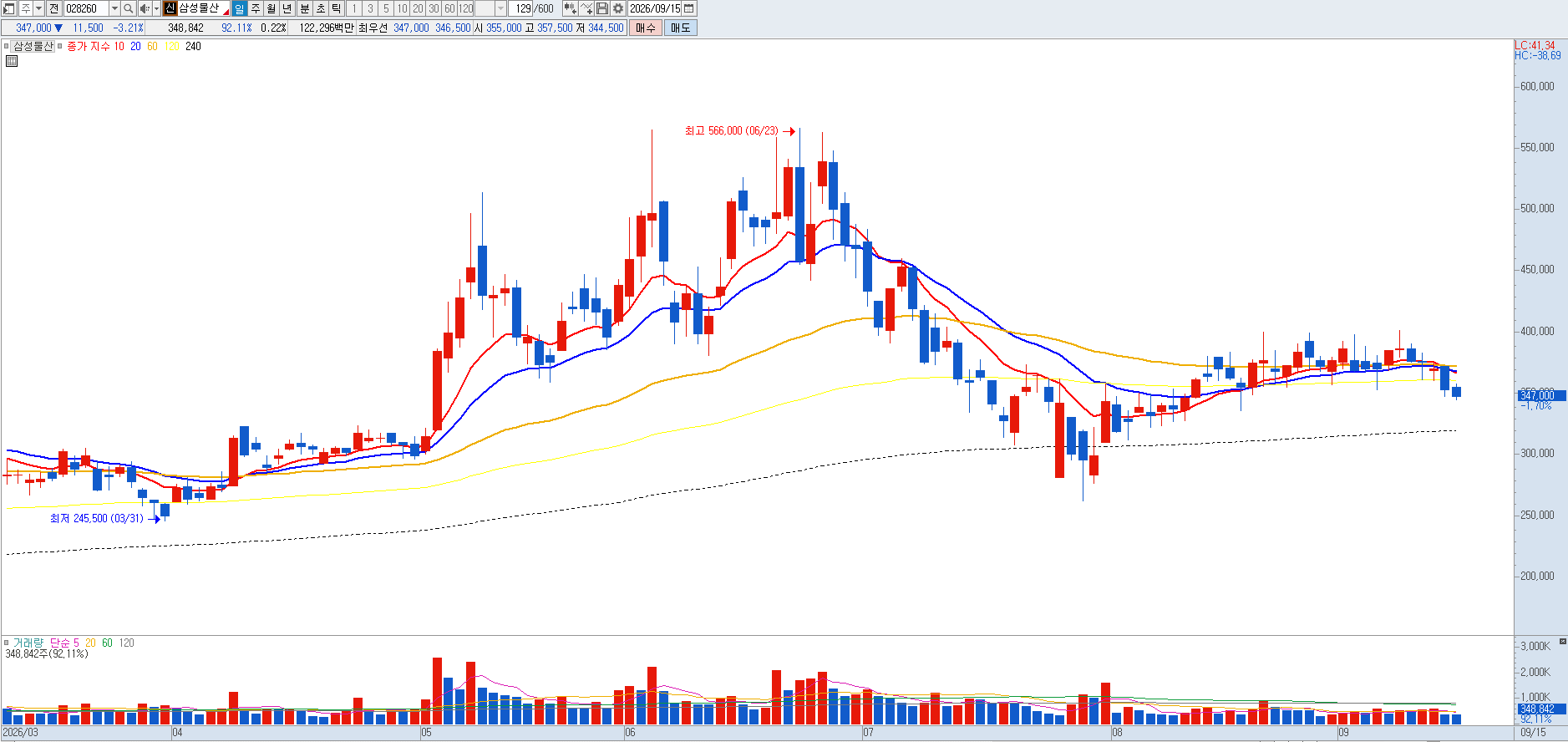1568x742 pixels.
Task: Click the small square marker before 종가 지수
Action: point(60,46)
